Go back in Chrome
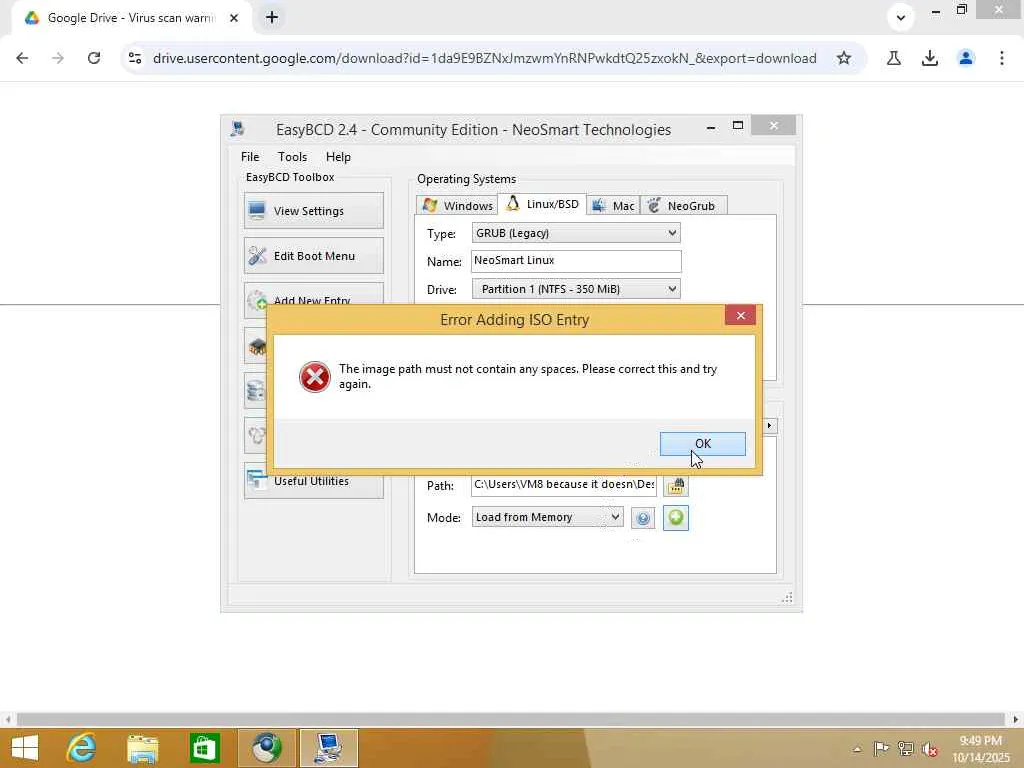Viewport: 1024px width, 768px height. [22, 58]
